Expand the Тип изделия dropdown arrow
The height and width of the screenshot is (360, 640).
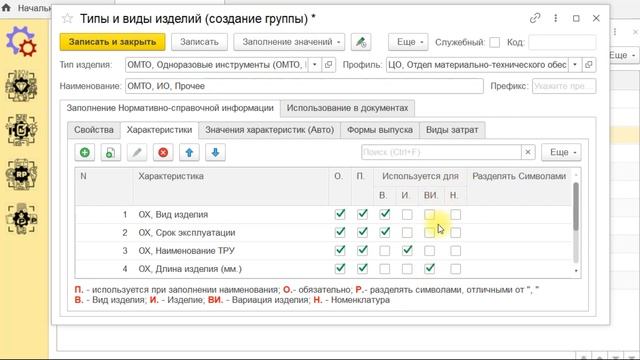[x=315, y=65]
